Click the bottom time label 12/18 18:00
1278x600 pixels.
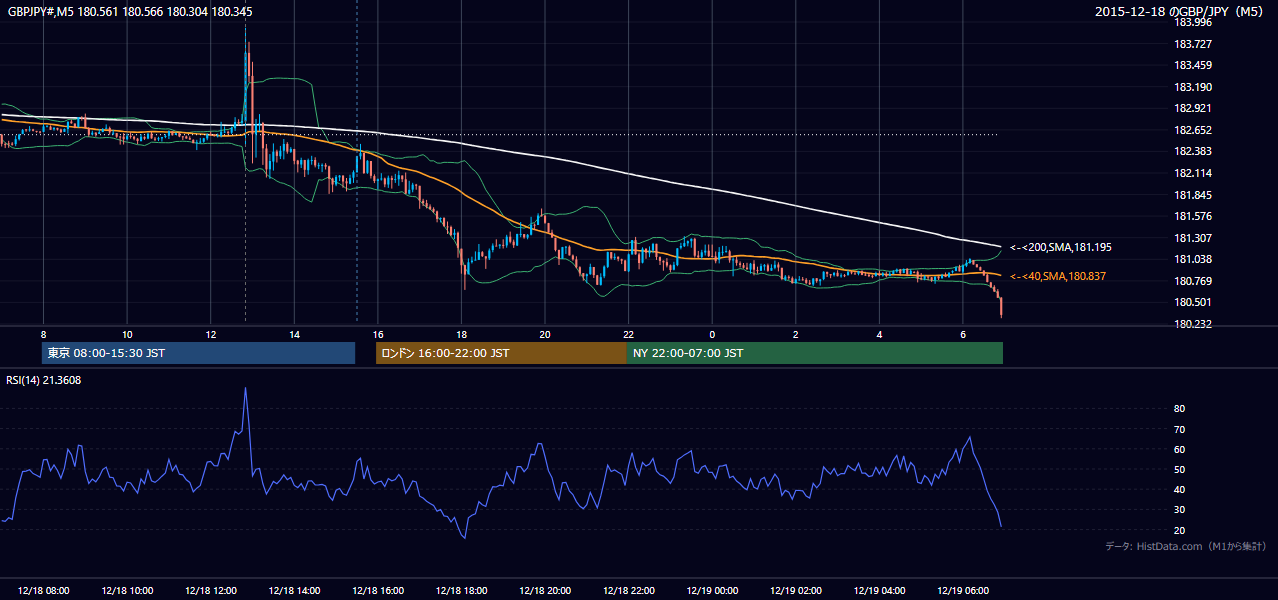pos(461,590)
